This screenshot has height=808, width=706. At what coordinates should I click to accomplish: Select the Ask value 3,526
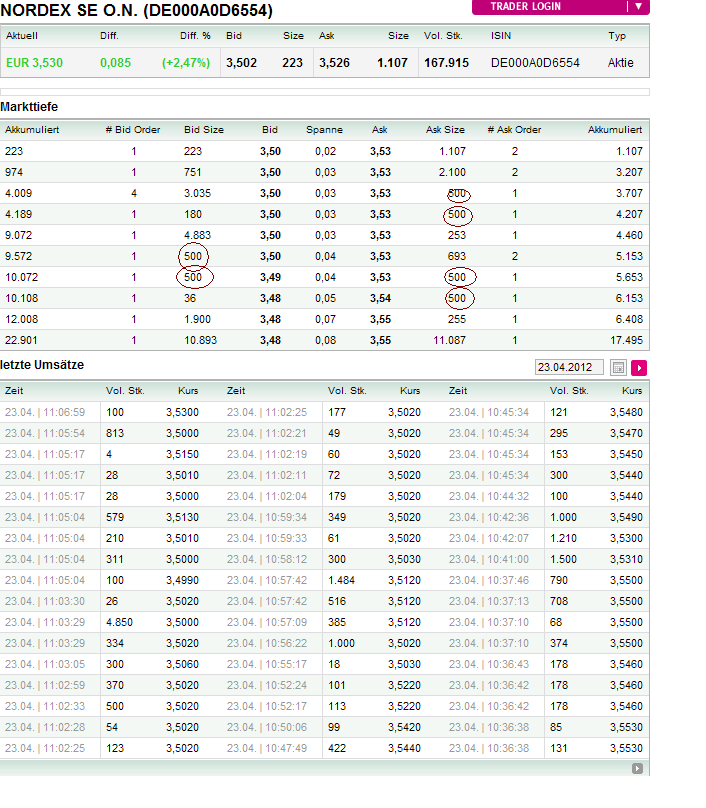pyautogui.click(x=334, y=63)
